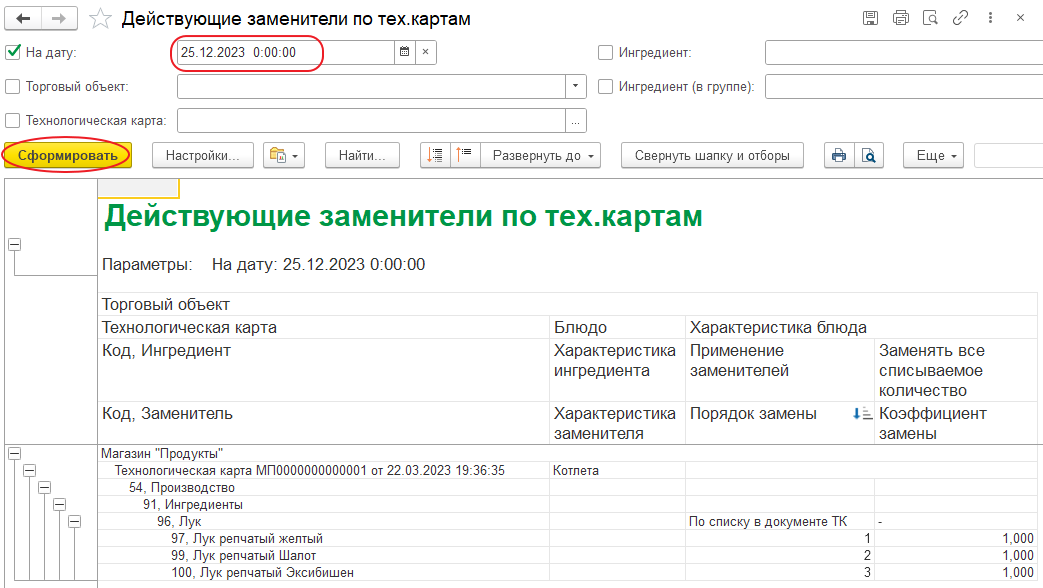Screen dimensions: 1043x588
Task: Open print preview with magnifier icon
Action: [869, 156]
